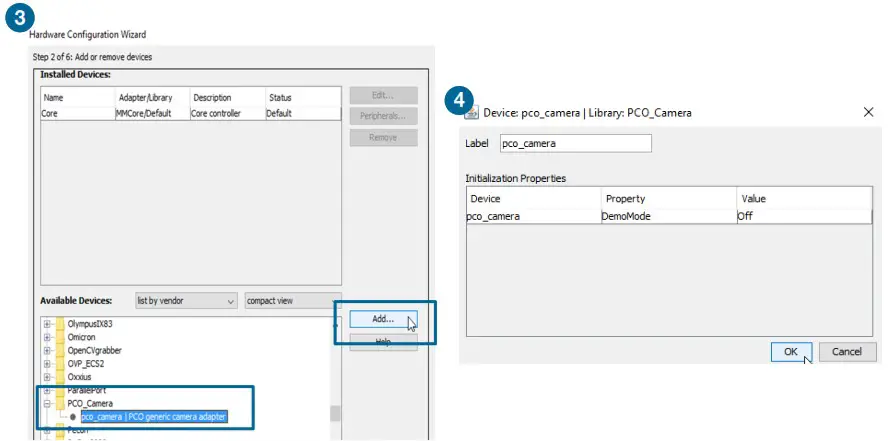Click the Label input field
Image resolution: width=894 pixels, height=441 pixels.
(575, 143)
